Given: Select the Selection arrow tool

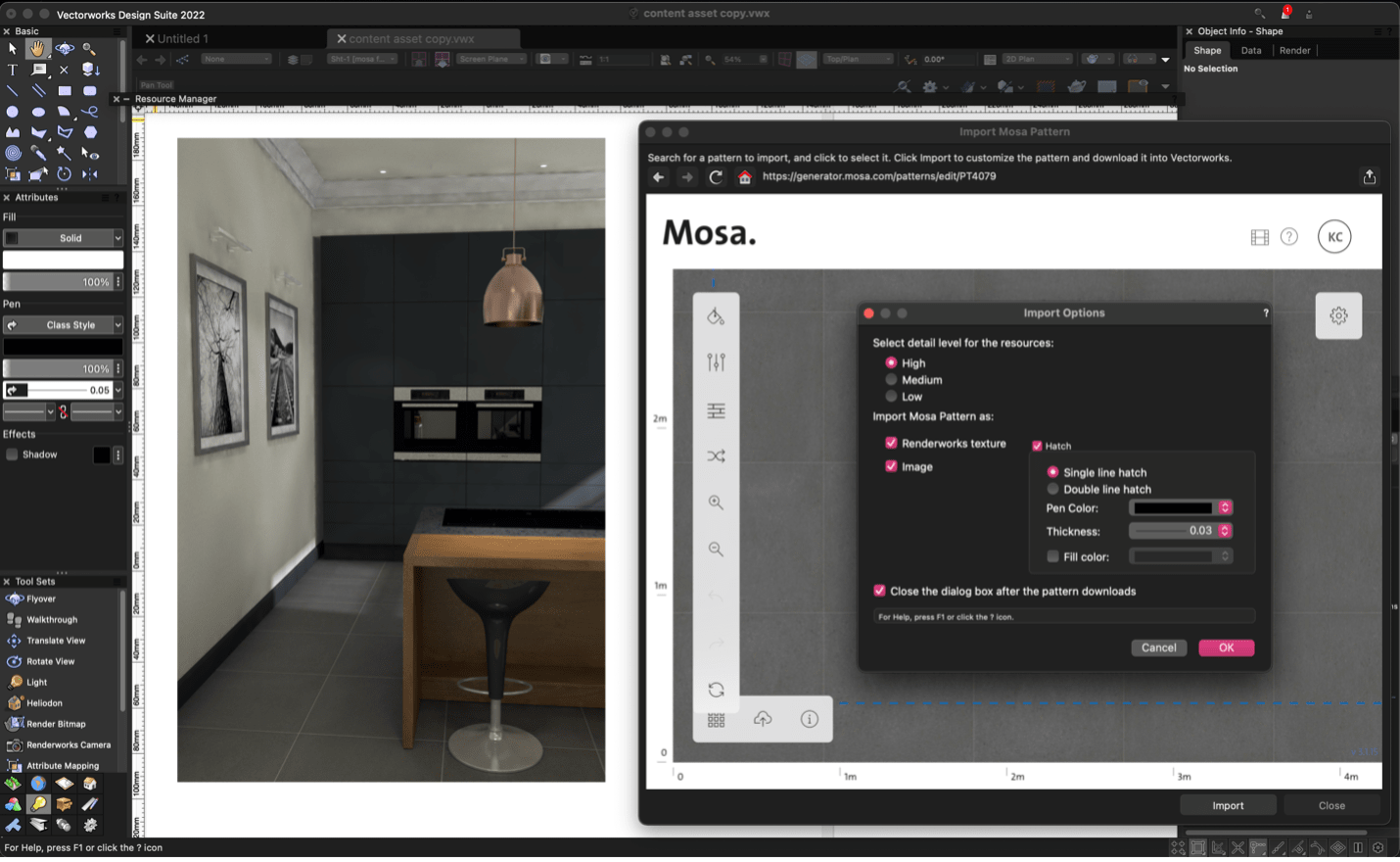Looking at the screenshot, I should (13, 48).
